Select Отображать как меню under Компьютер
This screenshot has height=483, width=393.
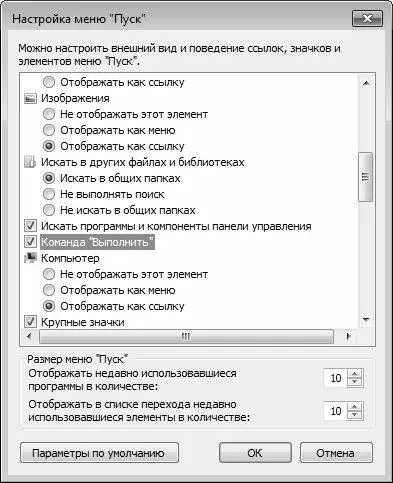[49, 290]
